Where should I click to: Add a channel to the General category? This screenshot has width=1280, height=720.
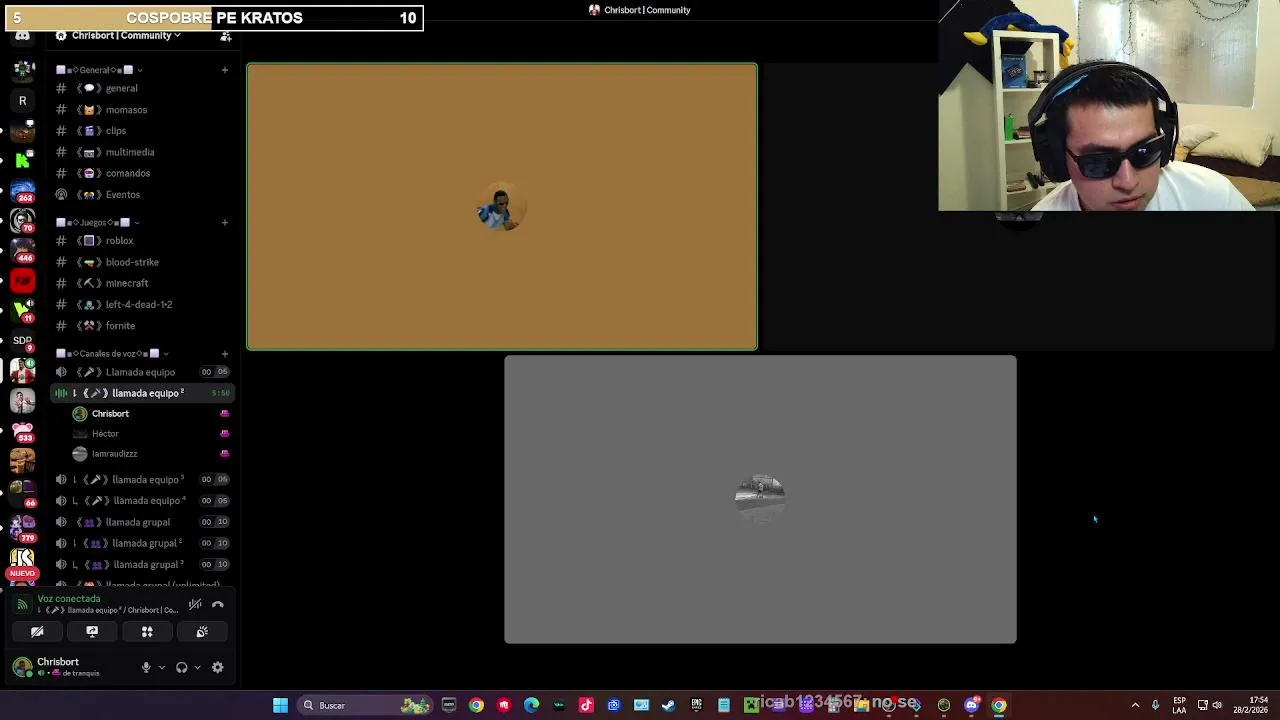point(224,70)
